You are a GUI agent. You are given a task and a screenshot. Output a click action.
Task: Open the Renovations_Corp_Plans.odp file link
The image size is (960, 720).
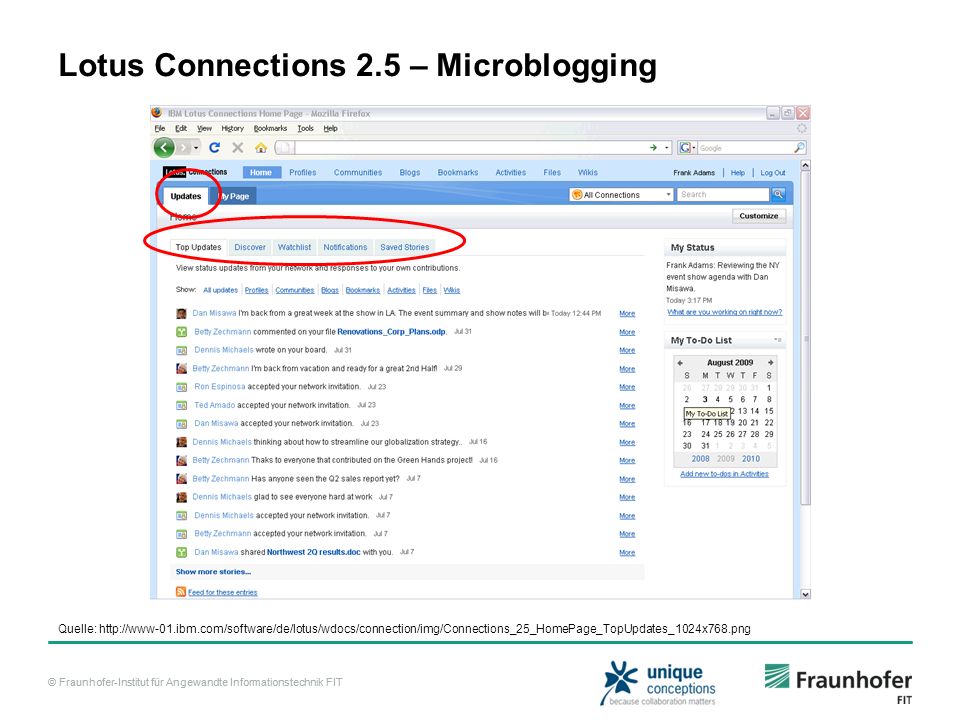point(391,332)
